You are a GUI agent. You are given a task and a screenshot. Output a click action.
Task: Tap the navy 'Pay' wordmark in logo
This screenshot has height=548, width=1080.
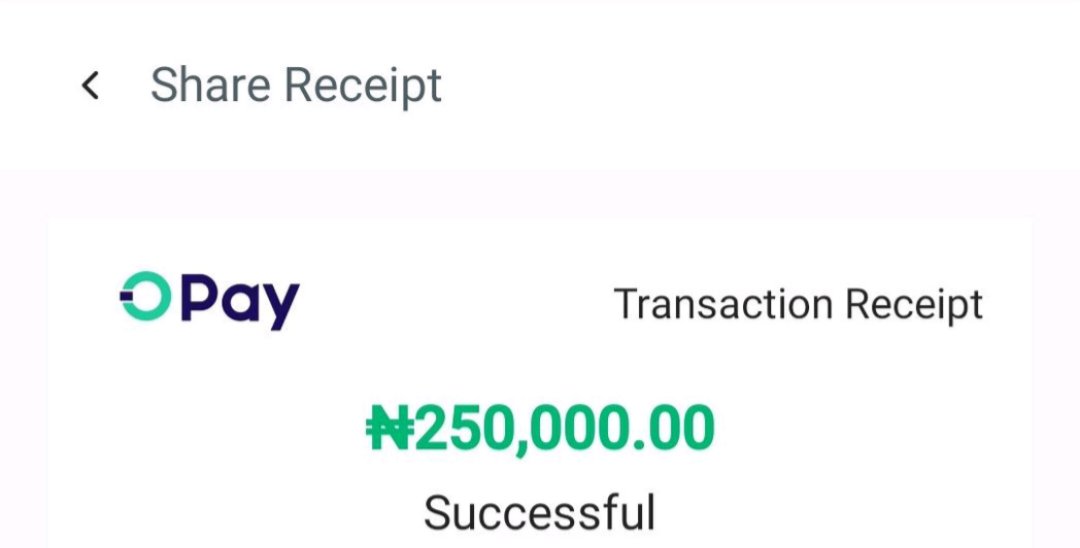pyautogui.click(x=240, y=301)
